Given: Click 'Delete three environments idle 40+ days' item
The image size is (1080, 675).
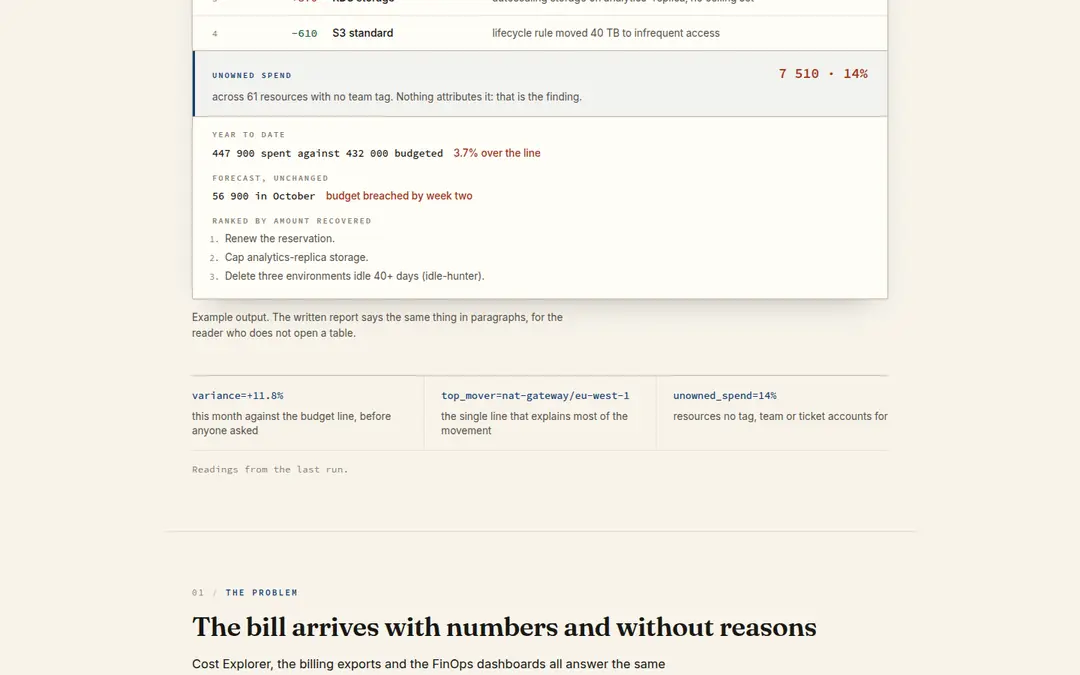Looking at the screenshot, I should tap(354, 276).
